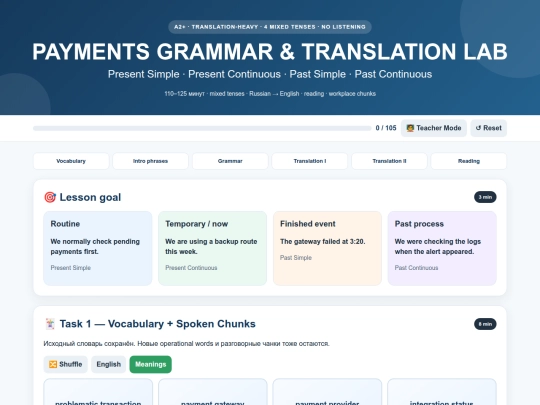Click the Payments Grammar & Translation Lab title
Screen dimensions: 540x405
point(270,52)
